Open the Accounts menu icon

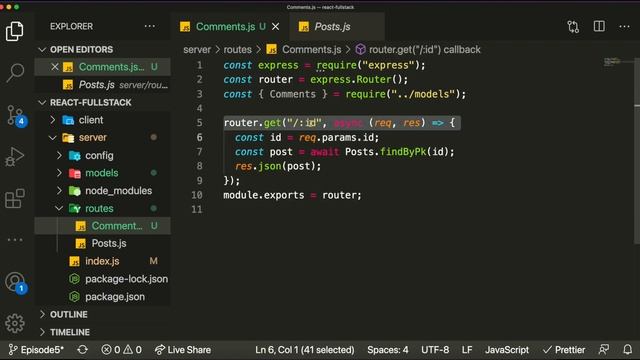[16, 282]
